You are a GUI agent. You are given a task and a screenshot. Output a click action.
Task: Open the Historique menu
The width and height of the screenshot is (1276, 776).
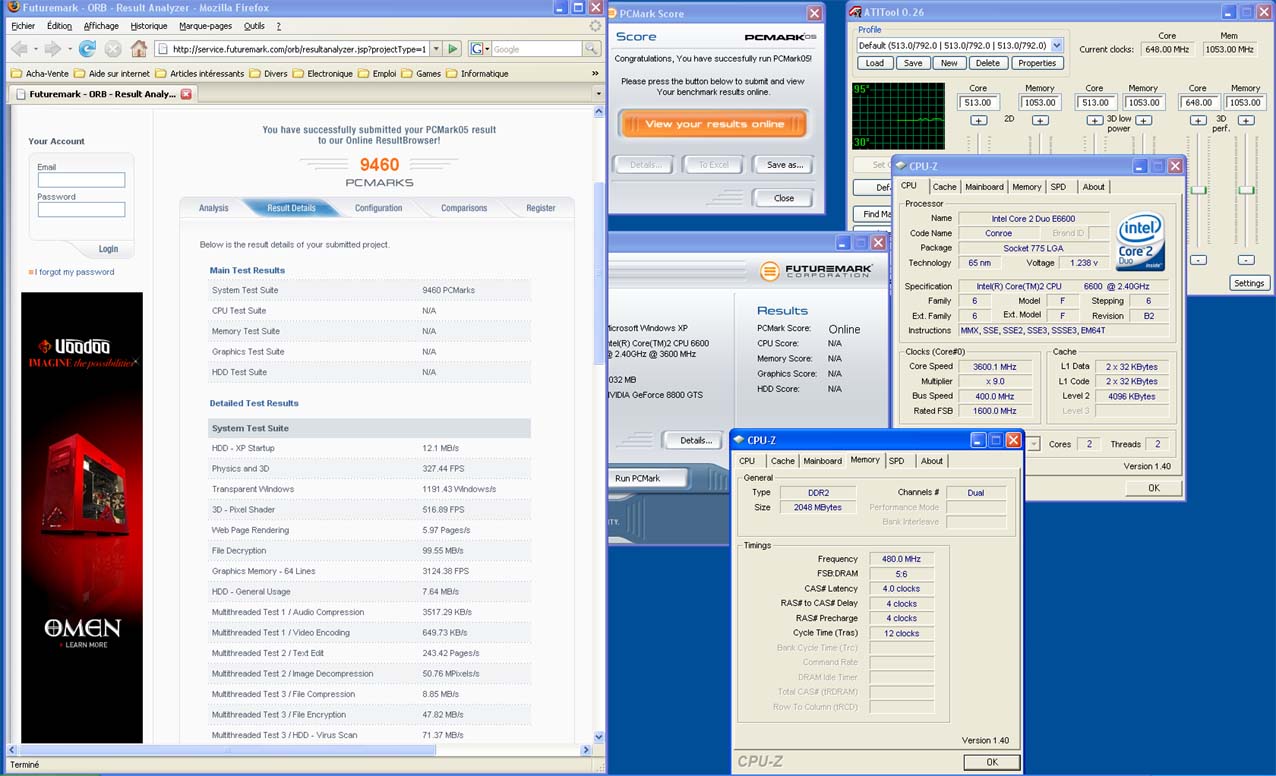pos(149,26)
